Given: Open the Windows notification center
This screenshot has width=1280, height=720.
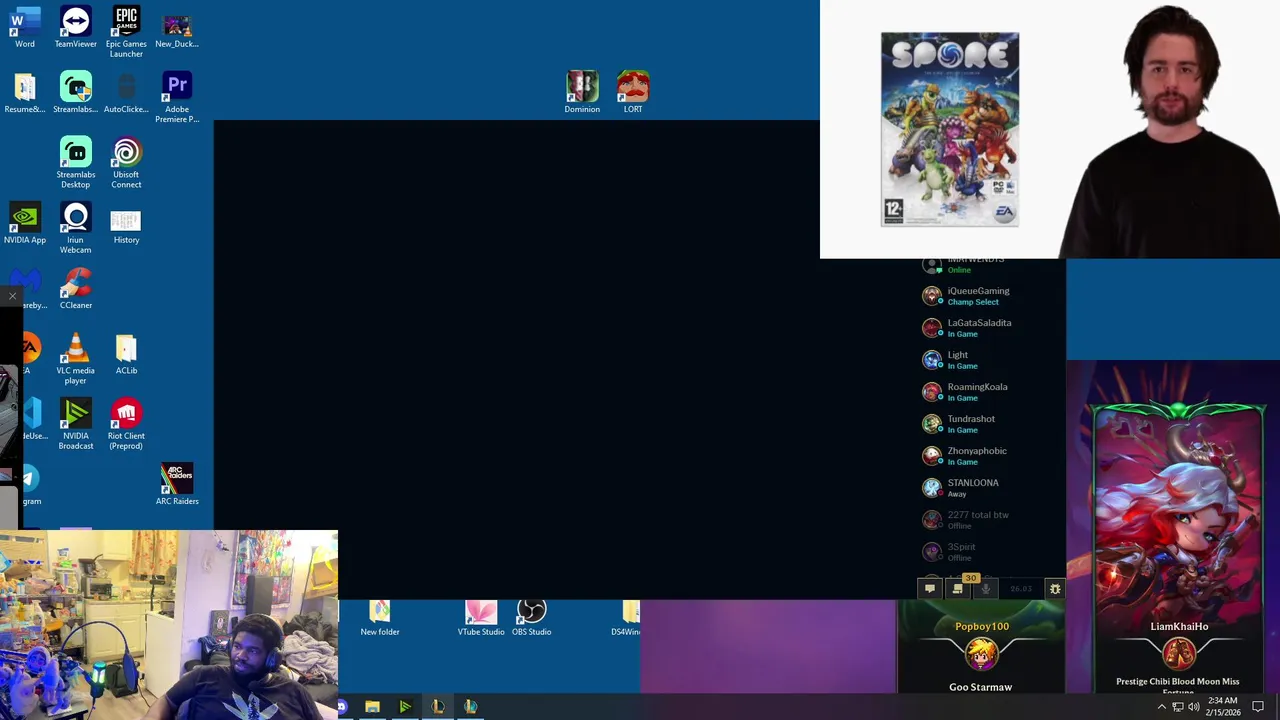Looking at the screenshot, I should coord(1258,707).
